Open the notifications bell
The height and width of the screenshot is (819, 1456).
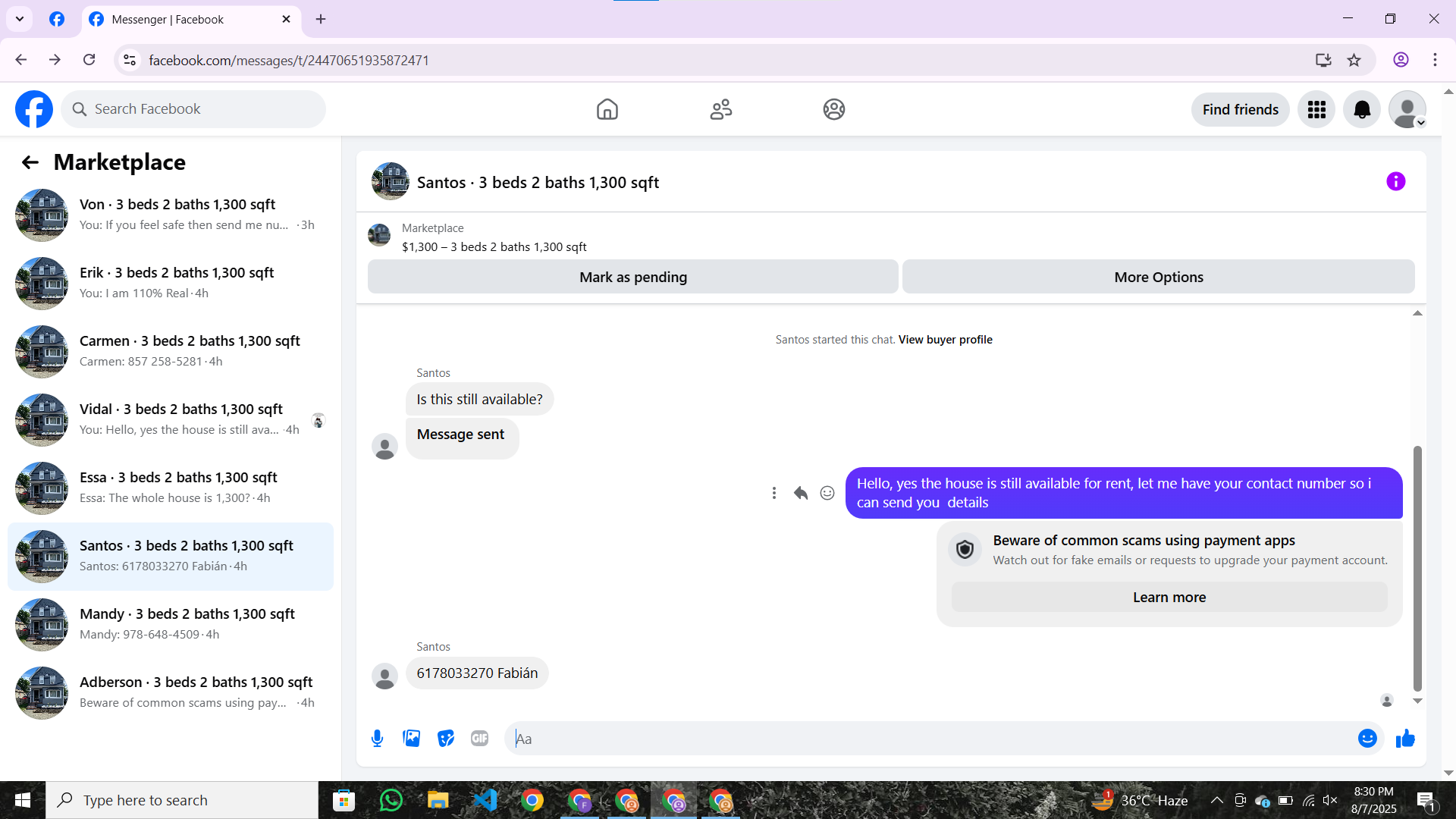(1362, 110)
